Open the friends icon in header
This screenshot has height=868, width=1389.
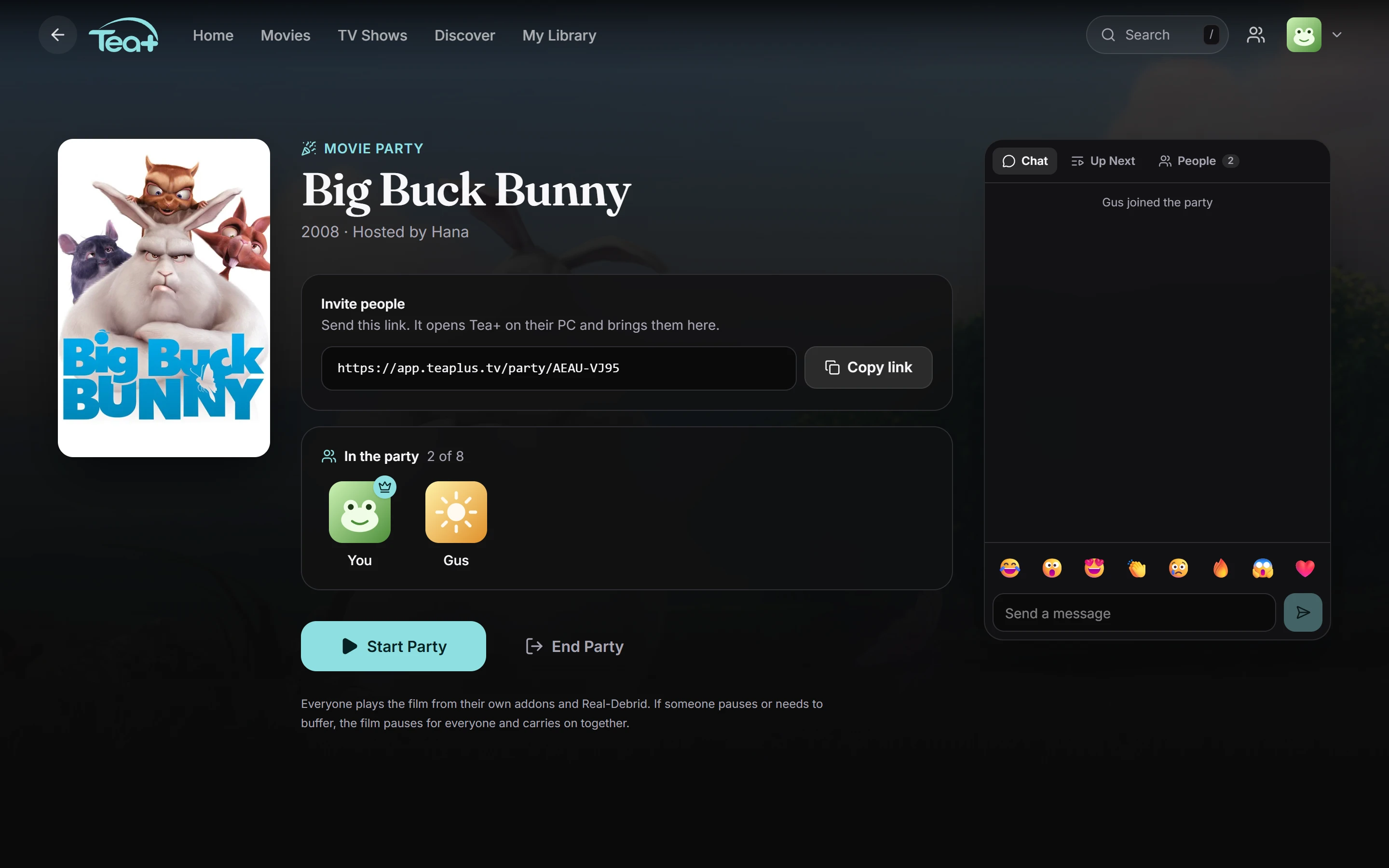pos(1256,35)
